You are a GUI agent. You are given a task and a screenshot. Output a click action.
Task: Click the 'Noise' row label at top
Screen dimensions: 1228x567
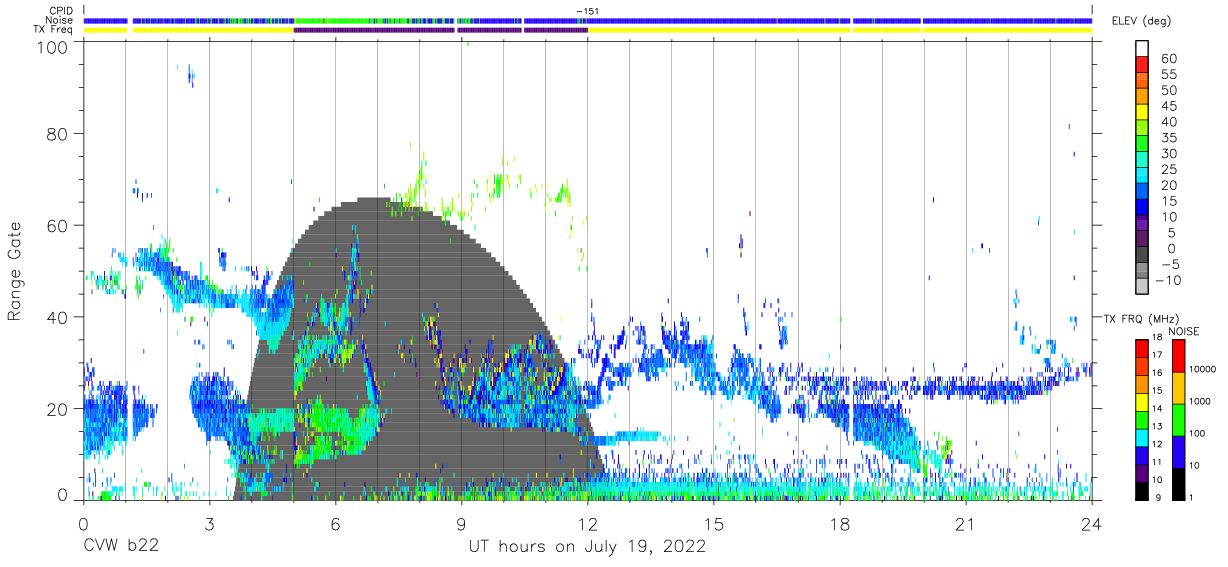(x=59, y=20)
